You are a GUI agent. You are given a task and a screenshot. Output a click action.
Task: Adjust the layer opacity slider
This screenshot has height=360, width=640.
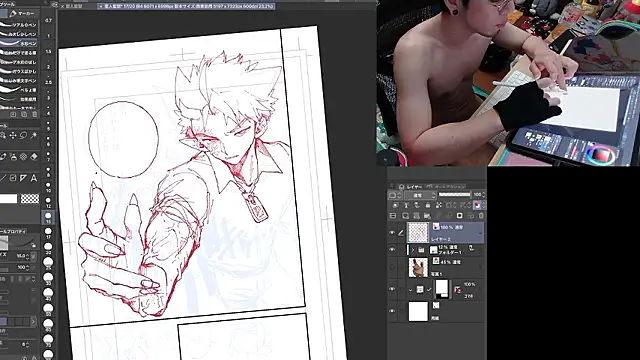pyautogui.click(x=455, y=195)
